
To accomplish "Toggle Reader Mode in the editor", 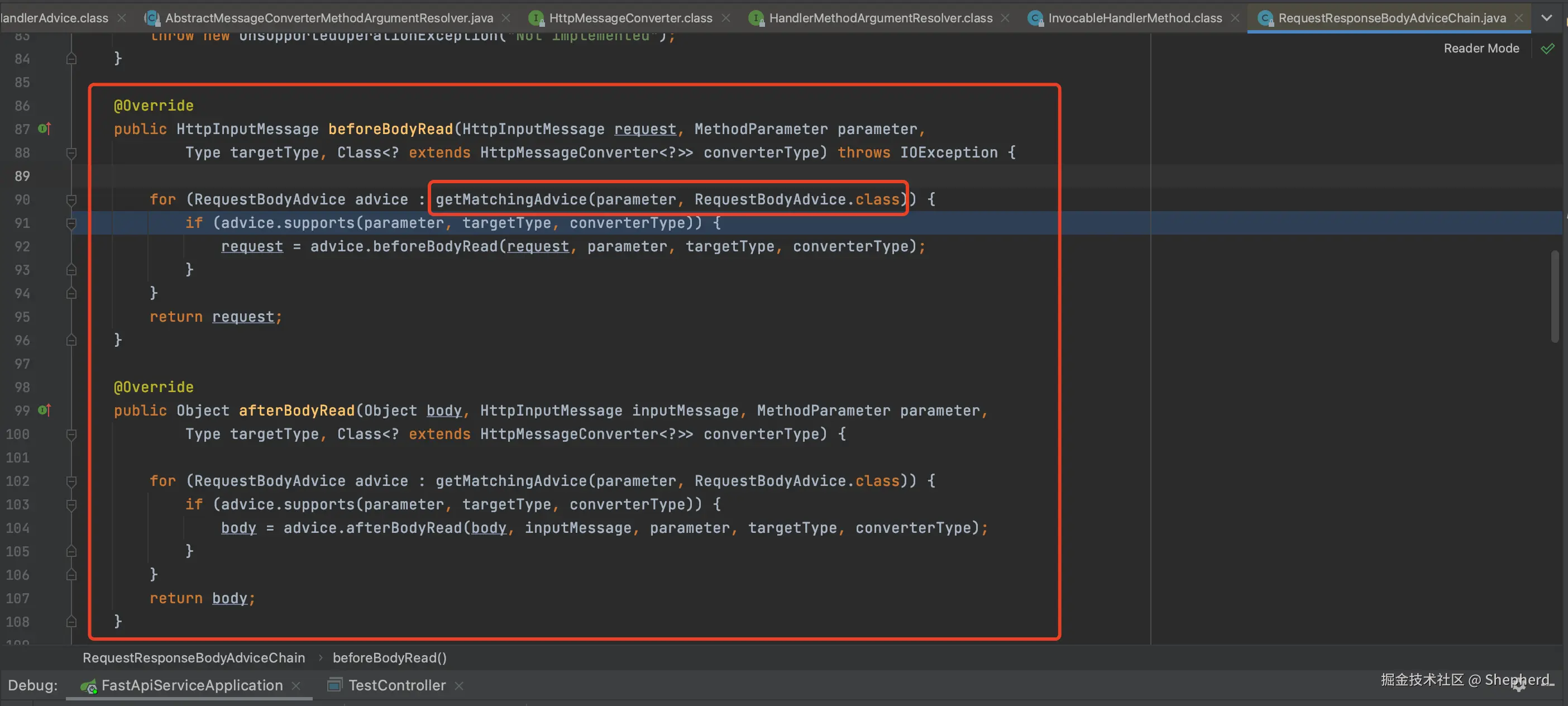I will point(1481,49).
